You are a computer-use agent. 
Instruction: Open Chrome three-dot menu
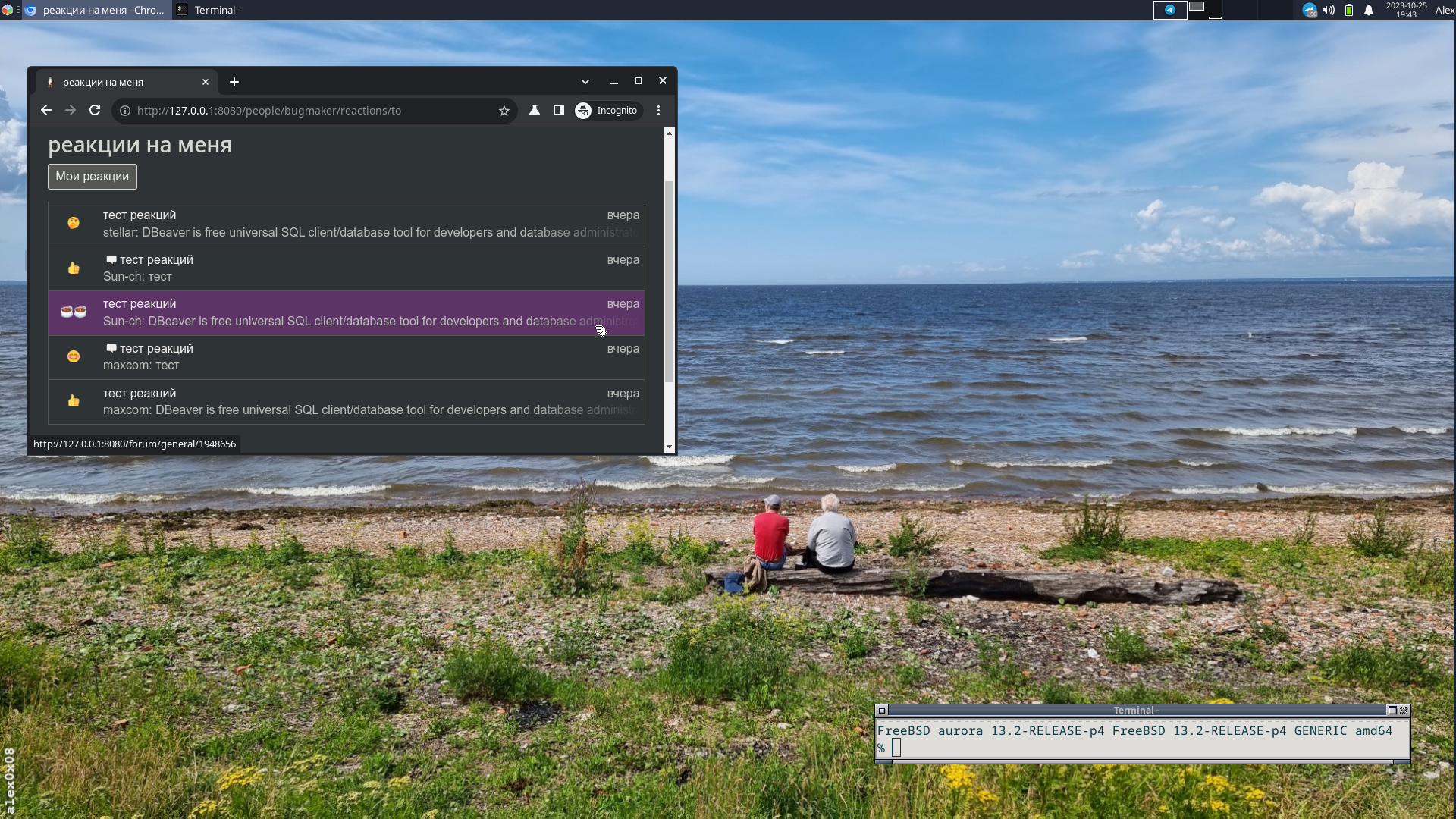click(659, 111)
